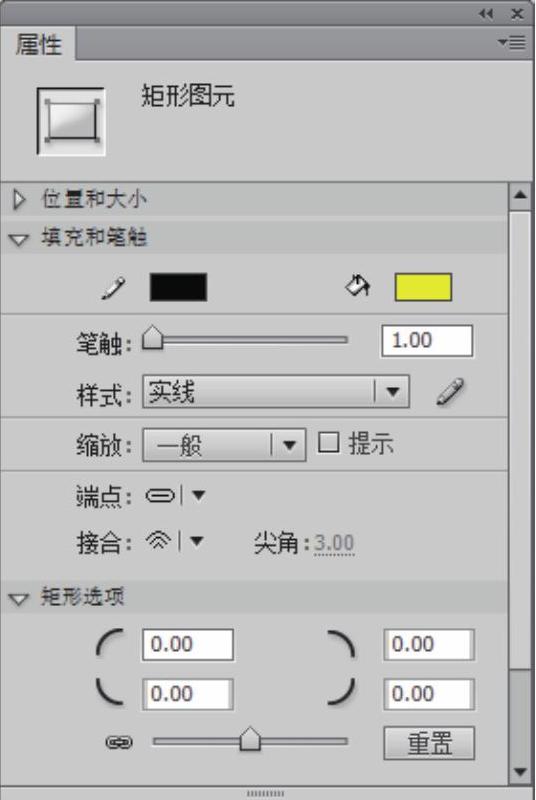
Task: Open the yellow fill color swatch
Action: pos(423,287)
